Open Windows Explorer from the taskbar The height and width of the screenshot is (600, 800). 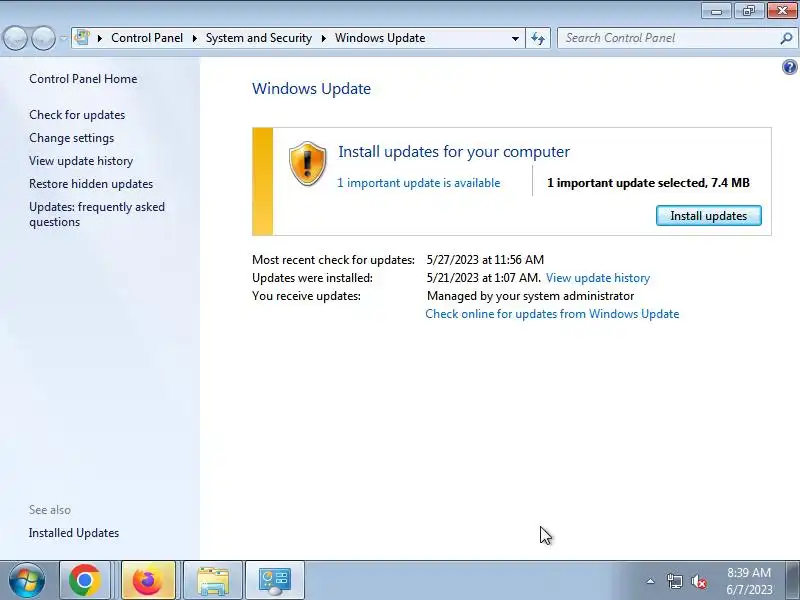click(213, 580)
